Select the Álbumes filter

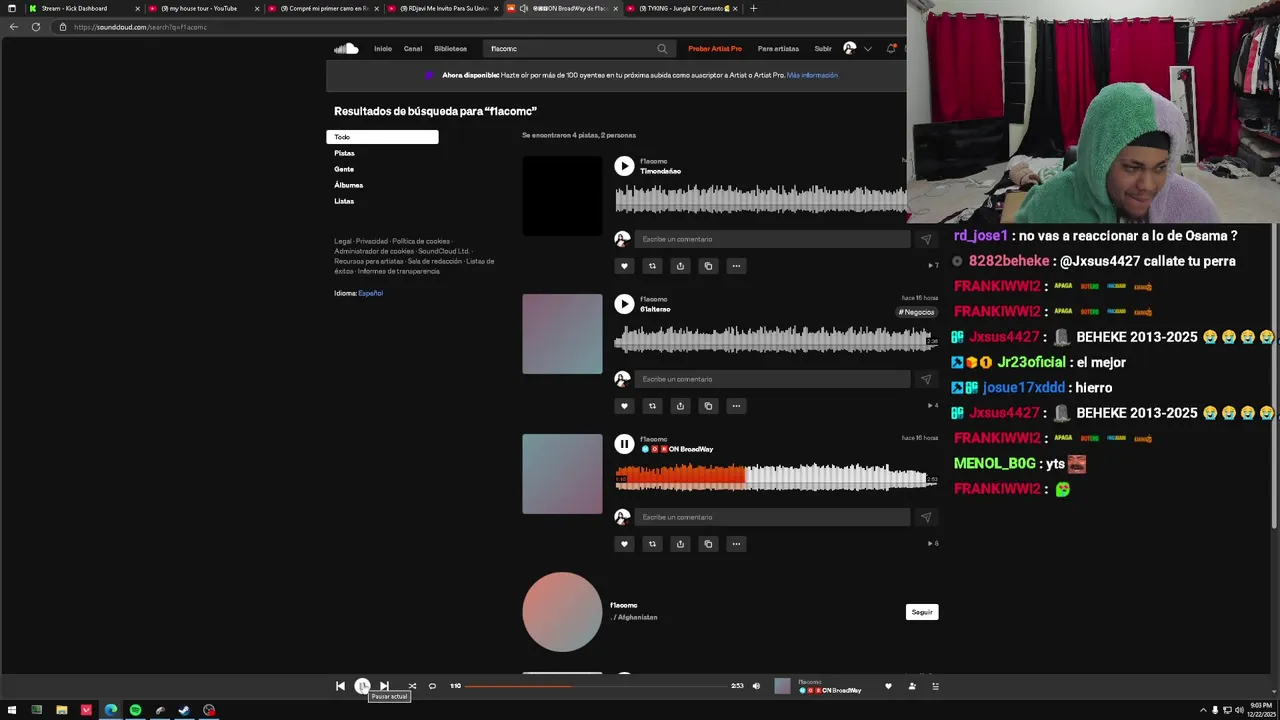pyautogui.click(x=348, y=185)
